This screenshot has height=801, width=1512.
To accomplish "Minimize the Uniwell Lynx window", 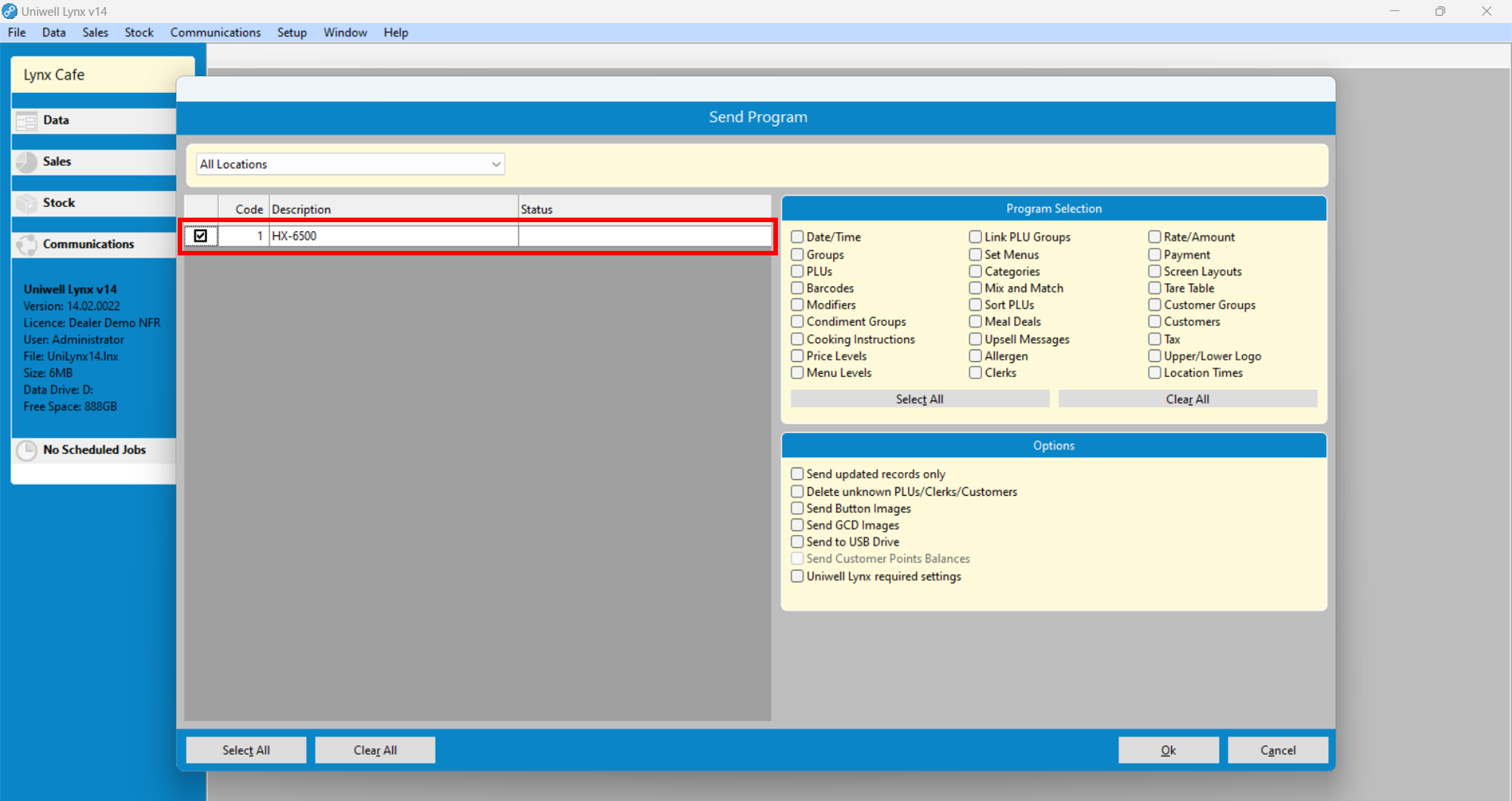I will (1394, 11).
